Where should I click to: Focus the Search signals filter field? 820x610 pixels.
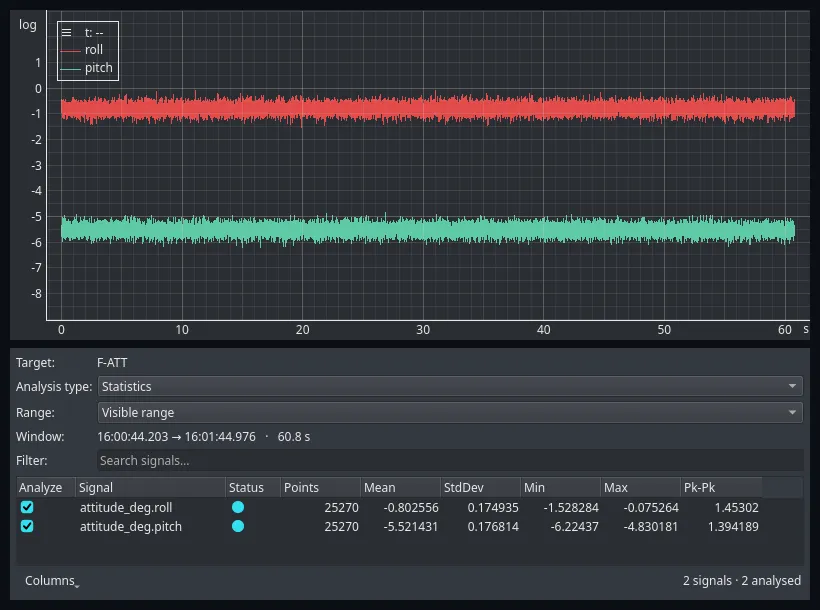click(x=450, y=460)
